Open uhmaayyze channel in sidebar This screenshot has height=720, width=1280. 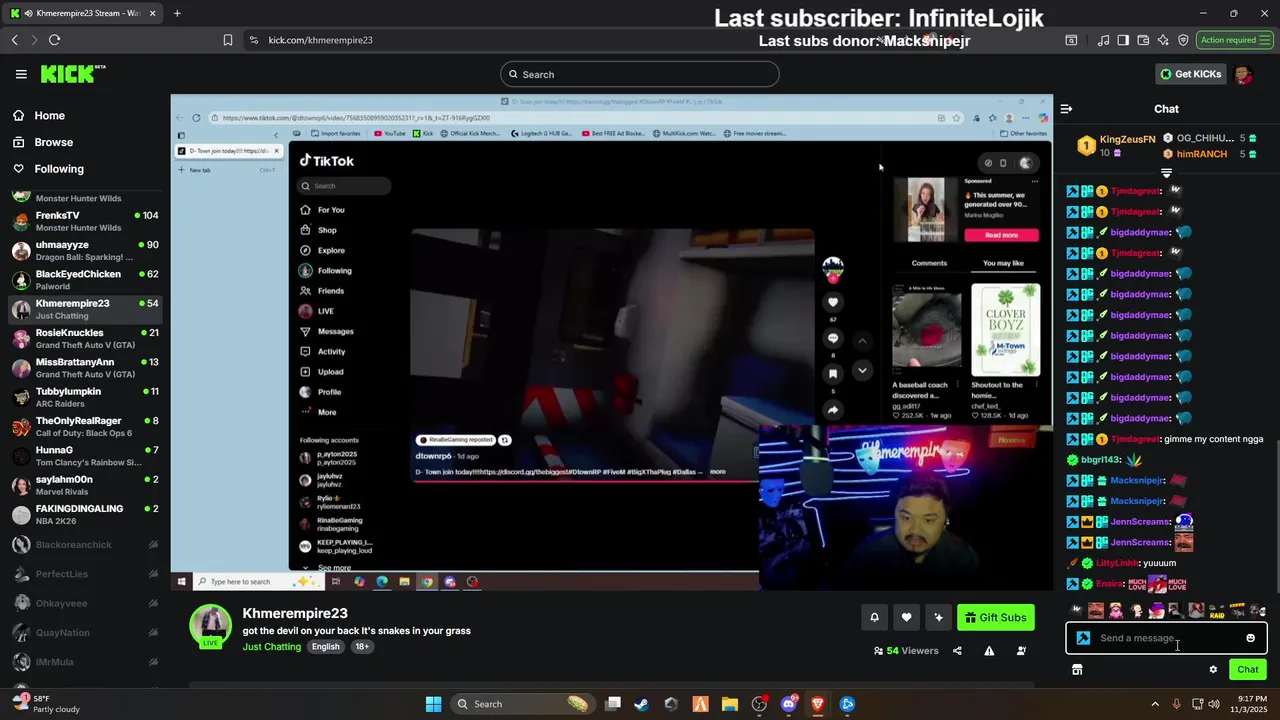pos(85,250)
